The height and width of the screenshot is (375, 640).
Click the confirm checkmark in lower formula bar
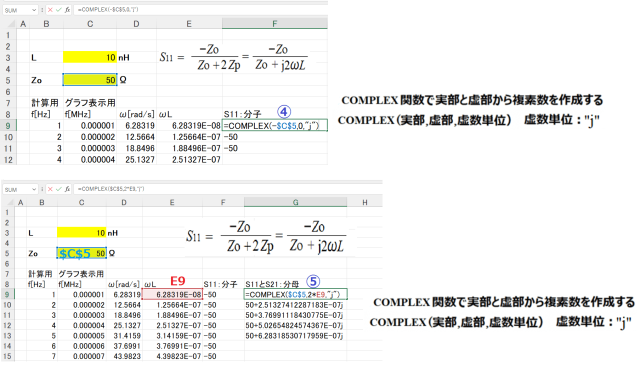pyautogui.click(x=58, y=189)
